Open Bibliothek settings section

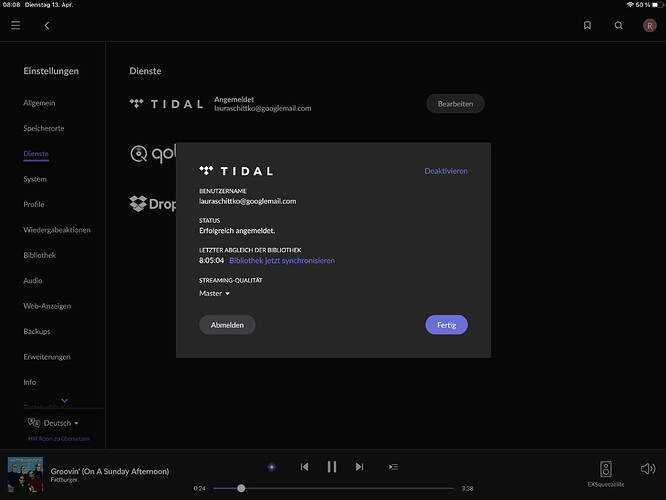tap(40, 255)
